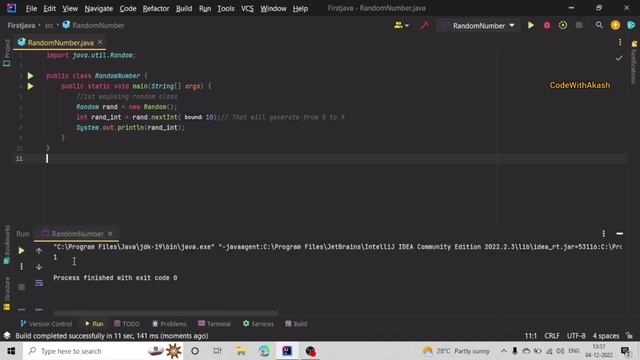The height and width of the screenshot is (360, 640).
Task: Change UTF-8 file encoding in status bar
Action: 576,336
